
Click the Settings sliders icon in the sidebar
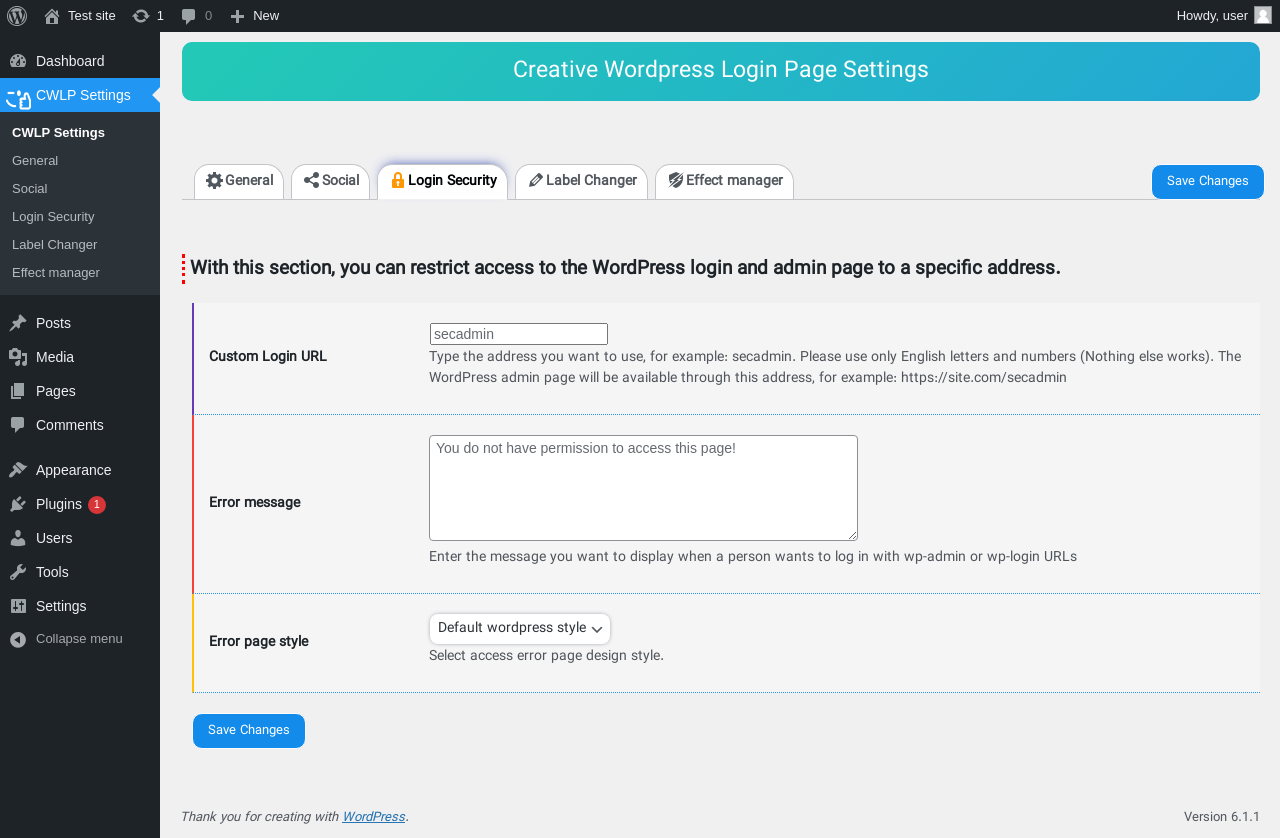[x=18, y=606]
